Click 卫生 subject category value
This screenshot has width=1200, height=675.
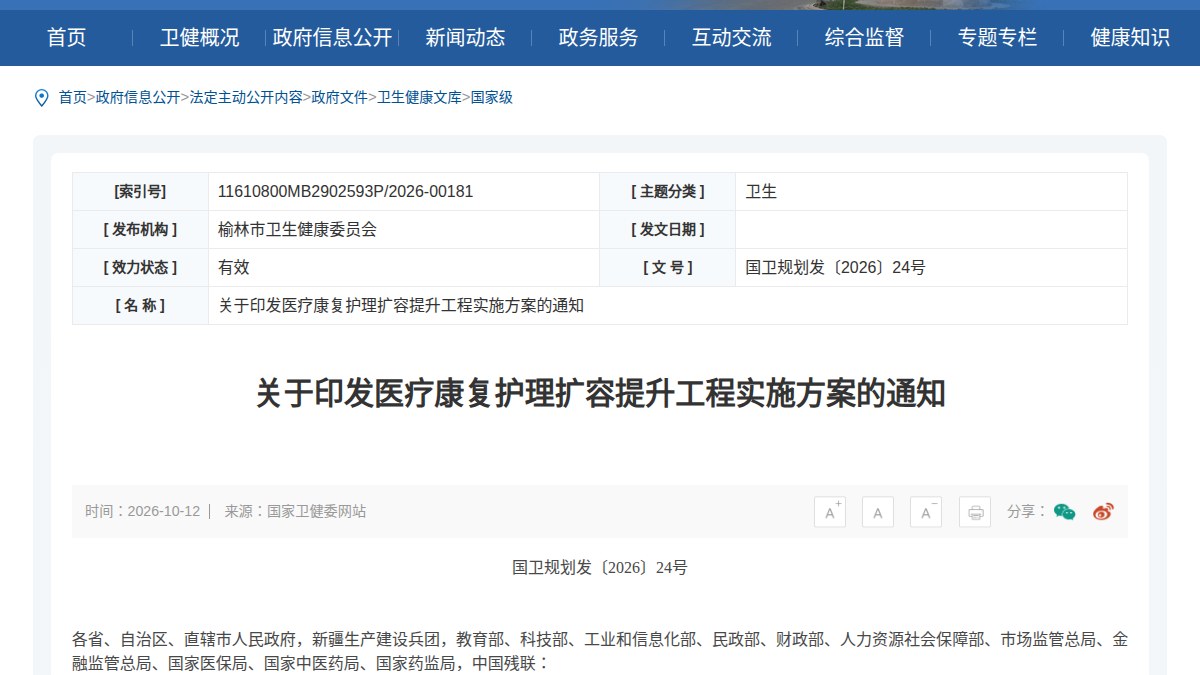(x=761, y=192)
